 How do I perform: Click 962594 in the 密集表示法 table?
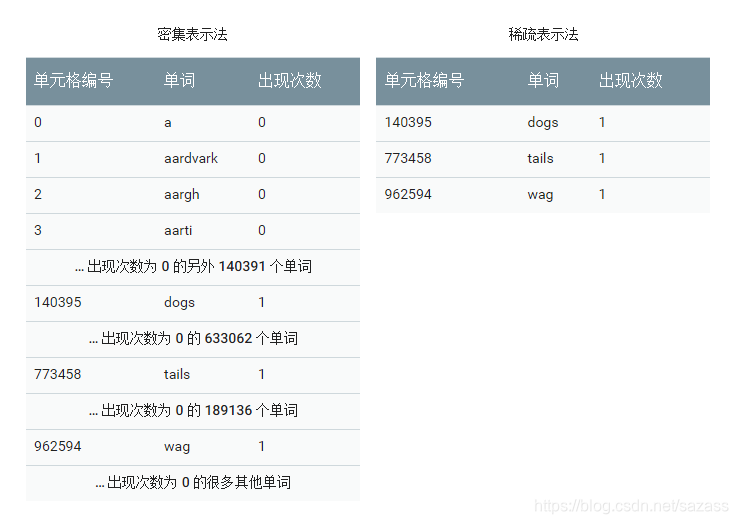click(57, 446)
